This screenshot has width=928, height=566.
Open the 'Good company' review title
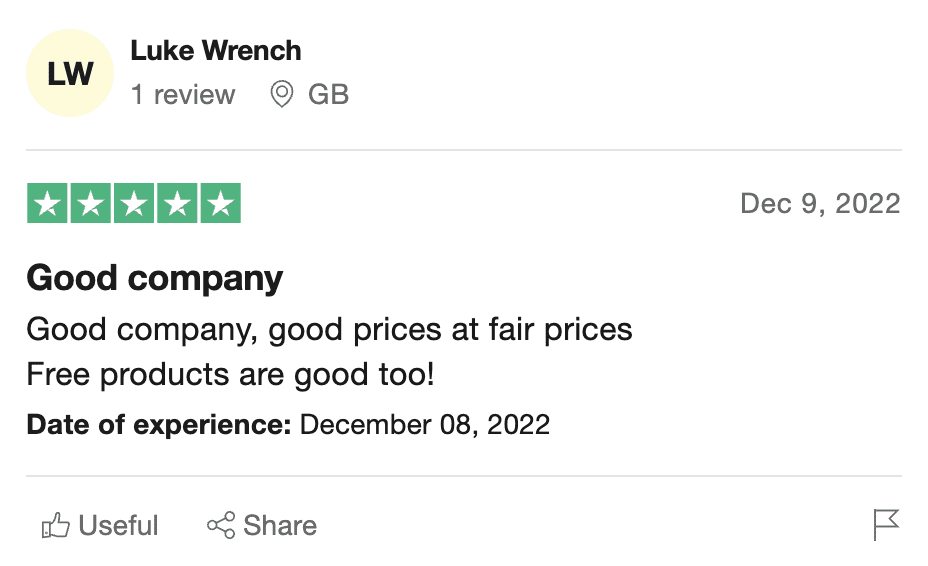click(155, 278)
